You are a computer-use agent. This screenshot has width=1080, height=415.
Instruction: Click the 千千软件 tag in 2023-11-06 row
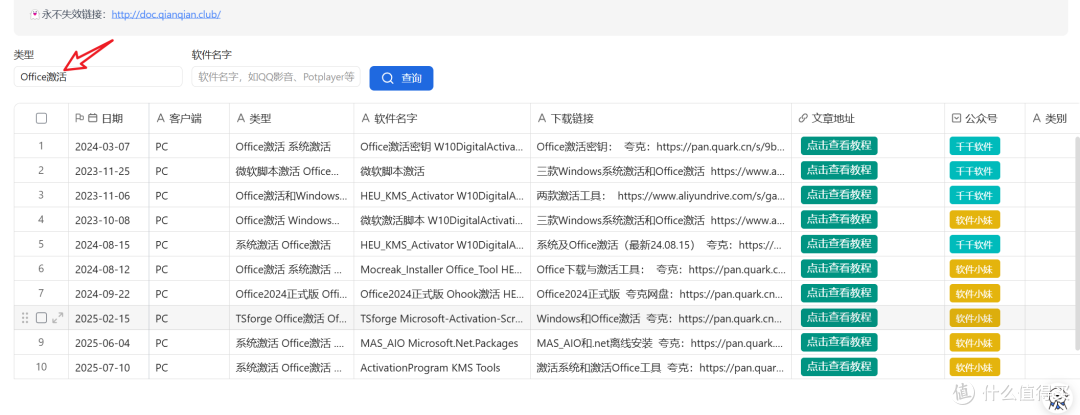click(x=975, y=195)
